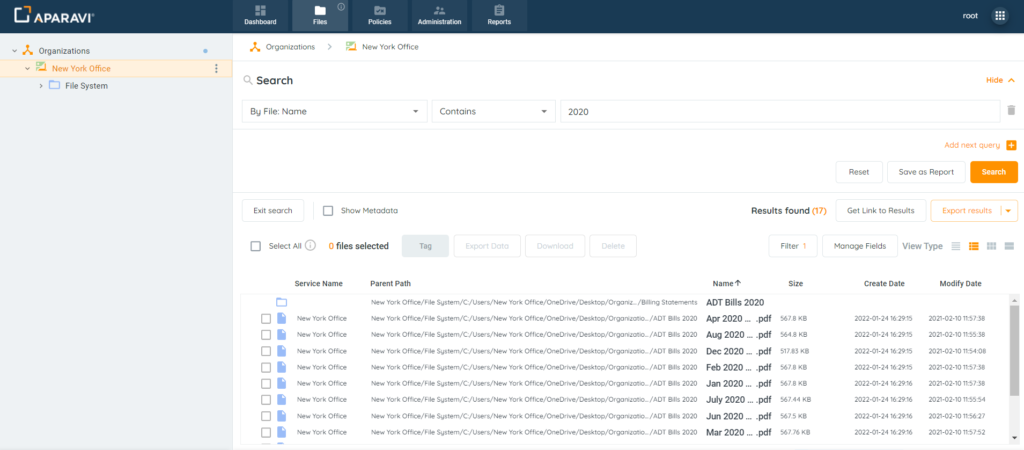Click the info icon next to Select All
Screen dimensions: 1024x450
click(310, 246)
